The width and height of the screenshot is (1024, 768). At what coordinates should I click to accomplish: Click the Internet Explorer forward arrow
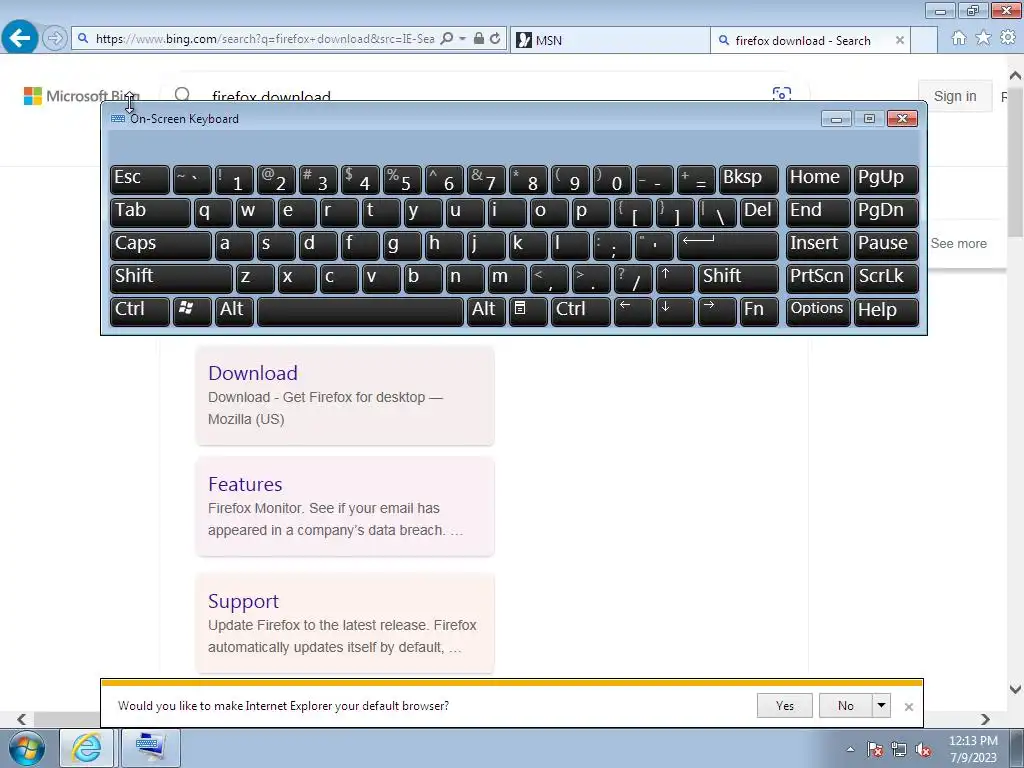pyautogui.click(x=55, y=39)
